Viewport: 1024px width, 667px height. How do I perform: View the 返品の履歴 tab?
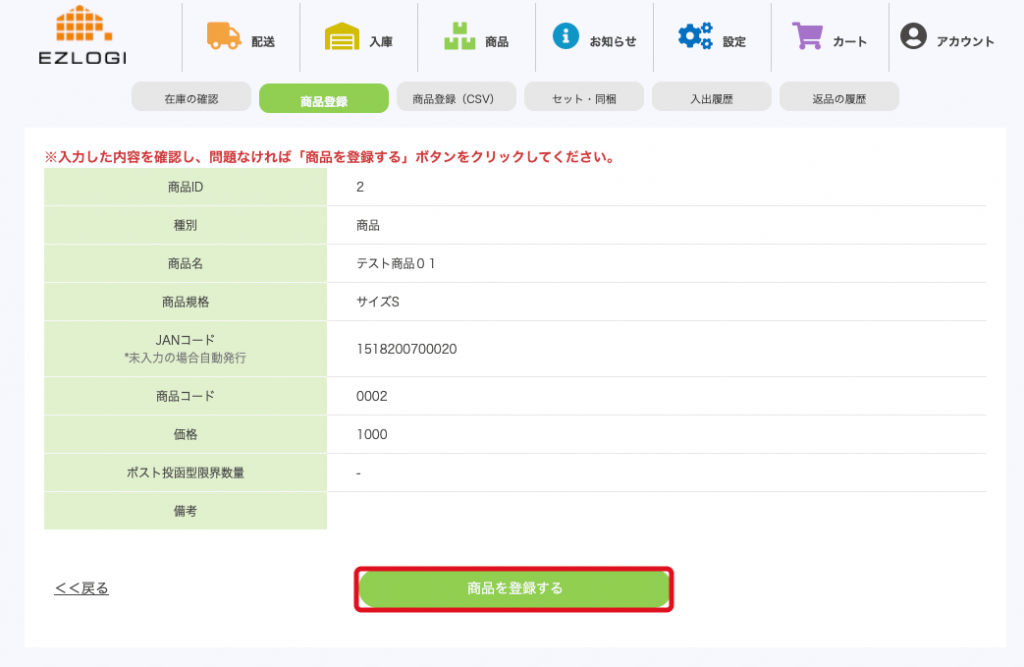tap(839, 99)
